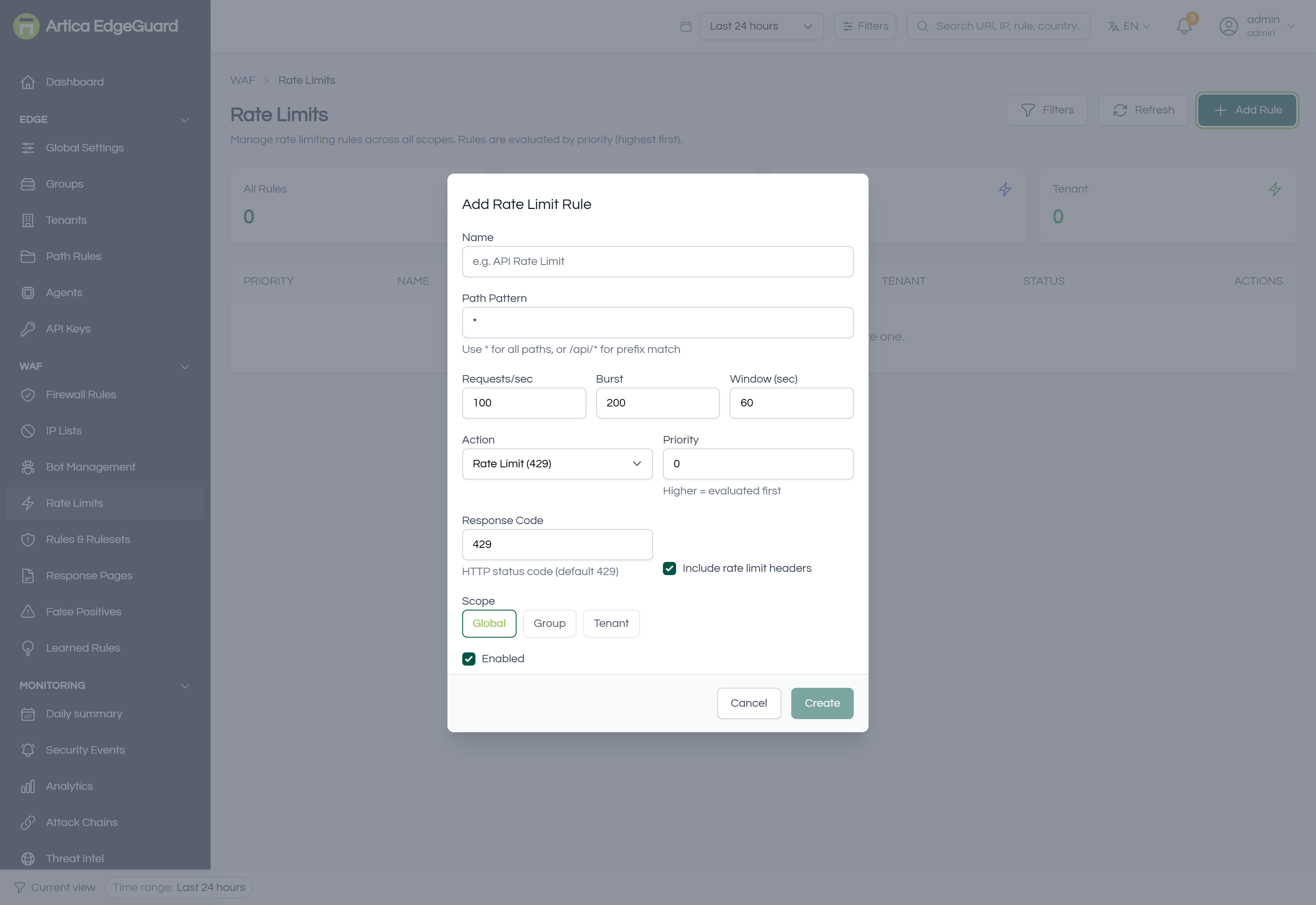Select Tenant scope option

coord(611,624)
